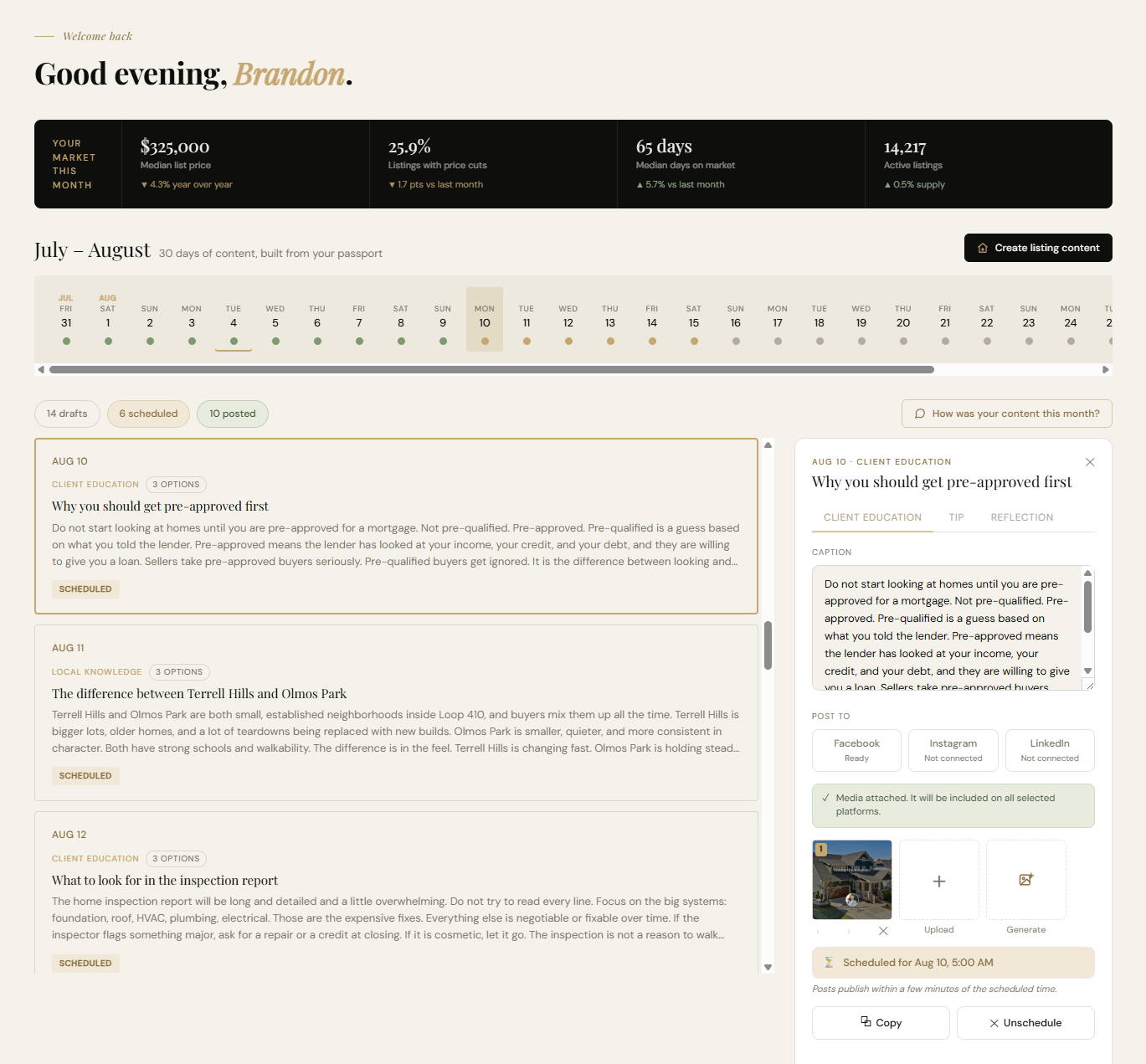This screenshot has height=1064, width=1146.
Task: Click the plus icon to upload media
Action: tap(939, 881)
